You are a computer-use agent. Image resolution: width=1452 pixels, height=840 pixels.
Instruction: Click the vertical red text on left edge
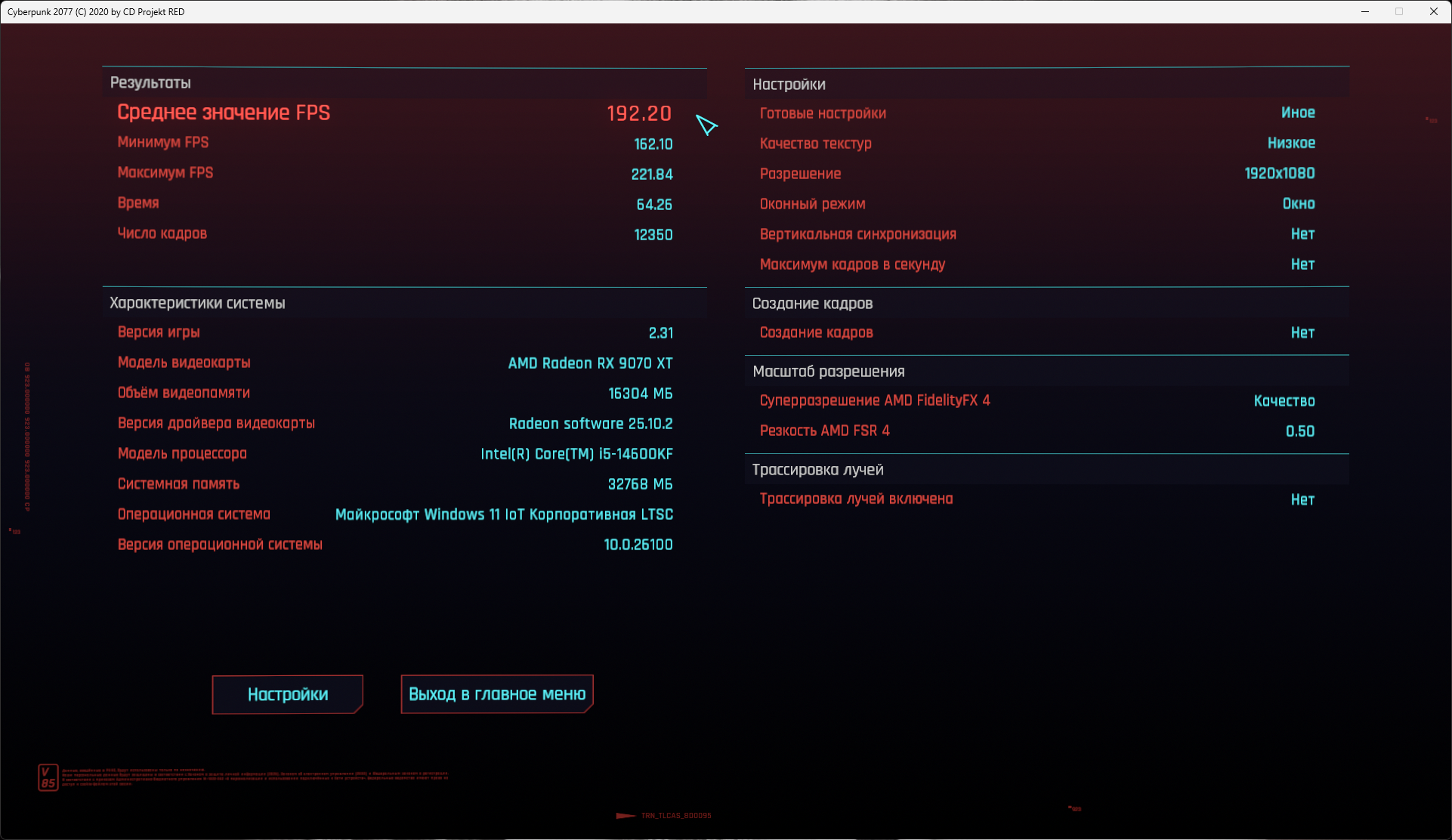[x=27, y=437]
